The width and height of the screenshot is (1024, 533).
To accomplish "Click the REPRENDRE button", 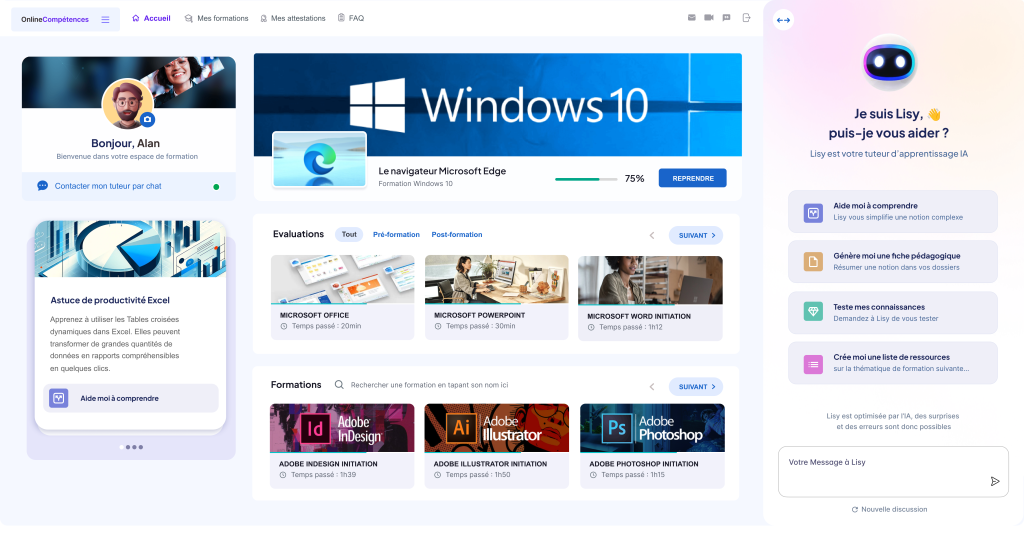I will click(x=692, y=178).
